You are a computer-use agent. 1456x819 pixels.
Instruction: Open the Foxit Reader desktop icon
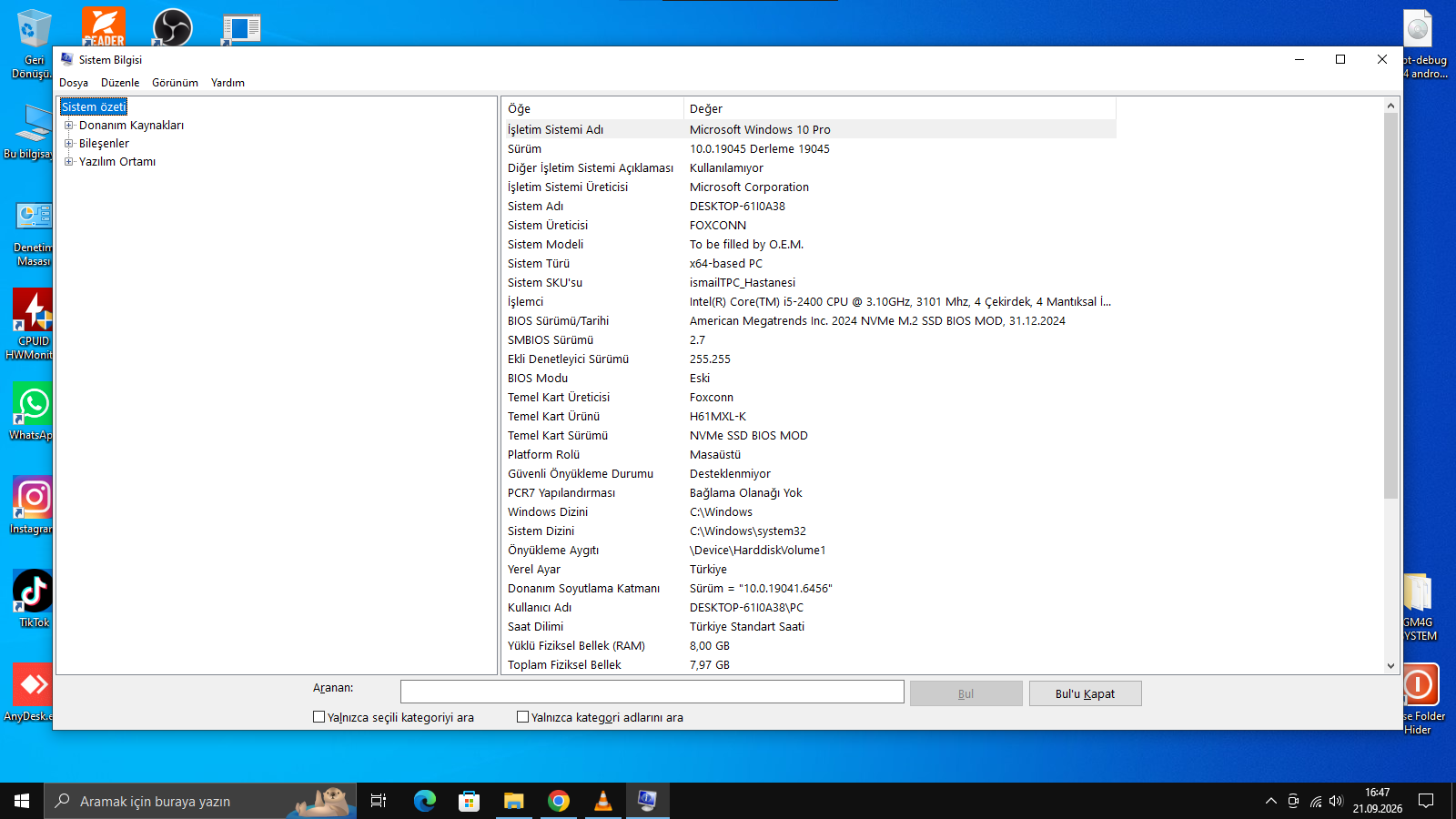(103, 27)
